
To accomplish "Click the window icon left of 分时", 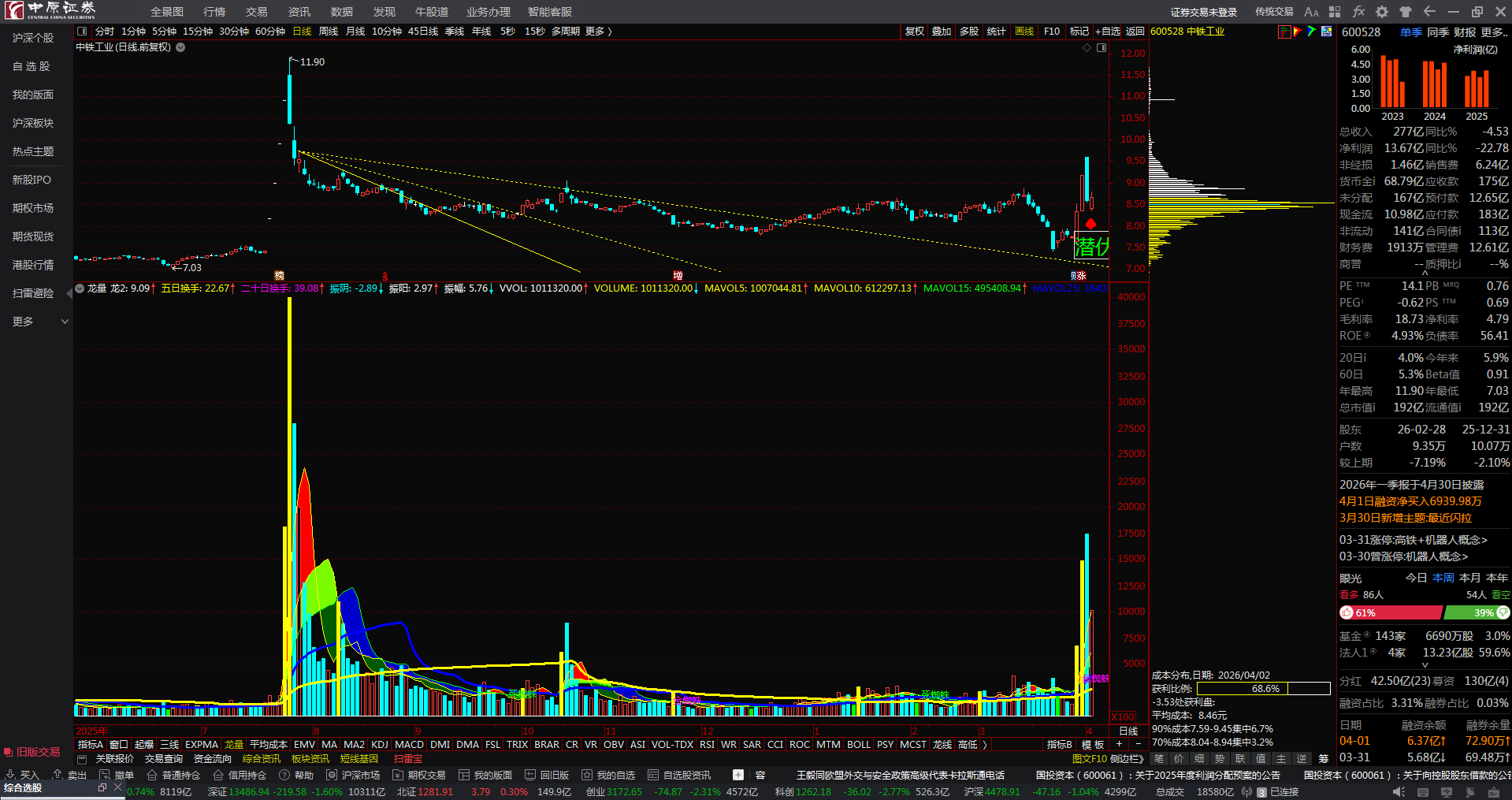I will coord(82,32).
